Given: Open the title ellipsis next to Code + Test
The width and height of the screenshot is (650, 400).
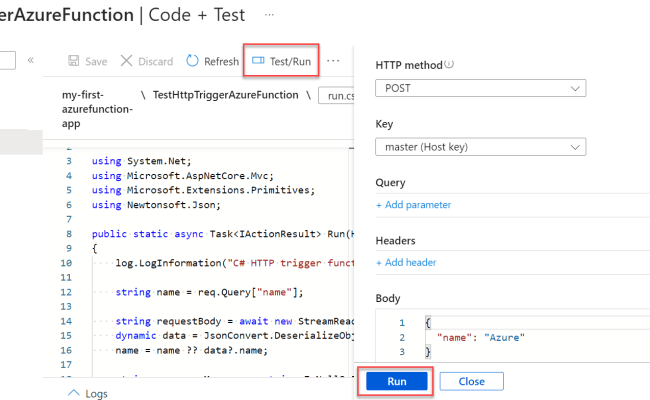Looking at the screenshot, I should coord(269,15).
